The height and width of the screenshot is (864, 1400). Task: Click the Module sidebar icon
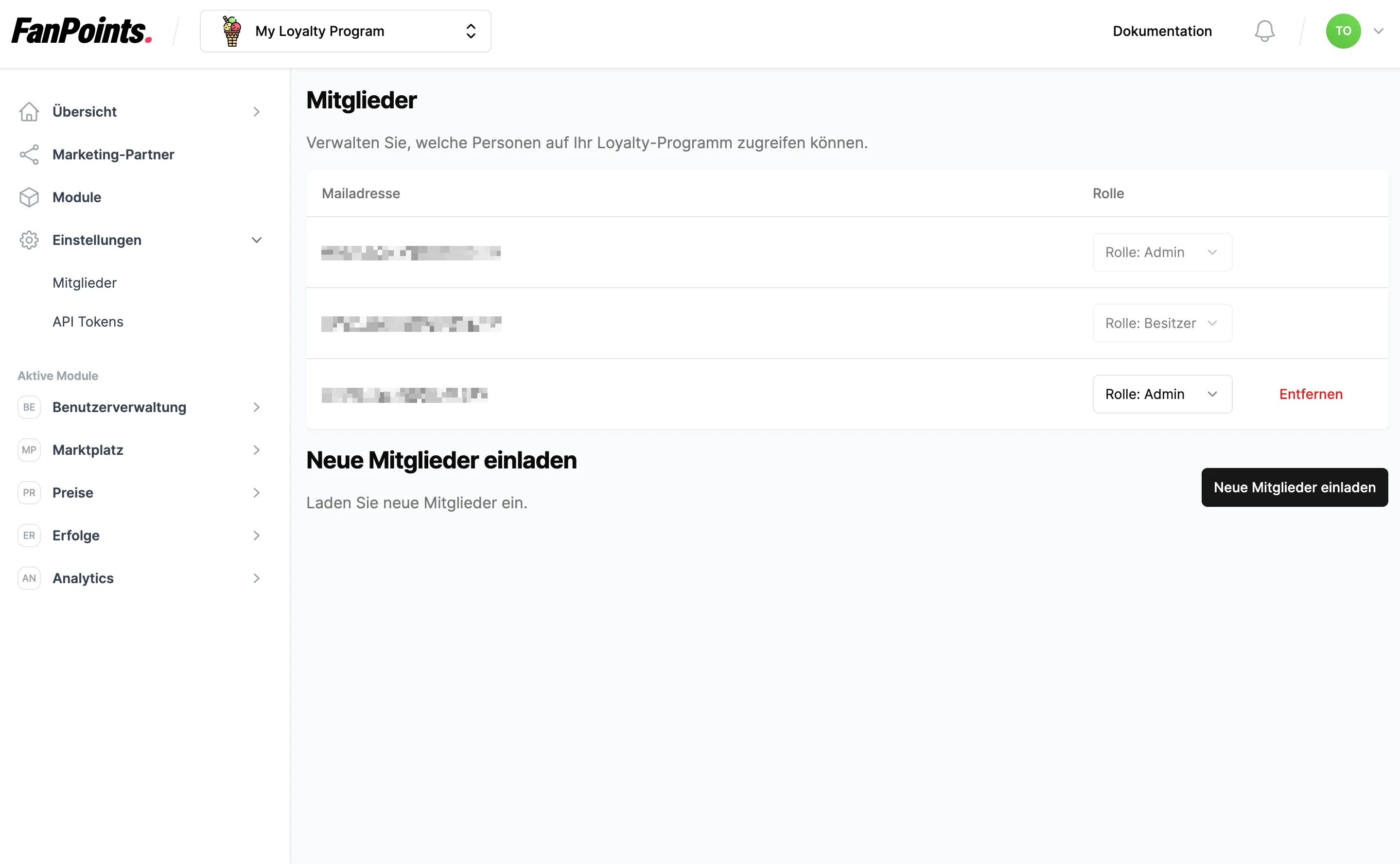pyautogui.click(x=29, y=197)
